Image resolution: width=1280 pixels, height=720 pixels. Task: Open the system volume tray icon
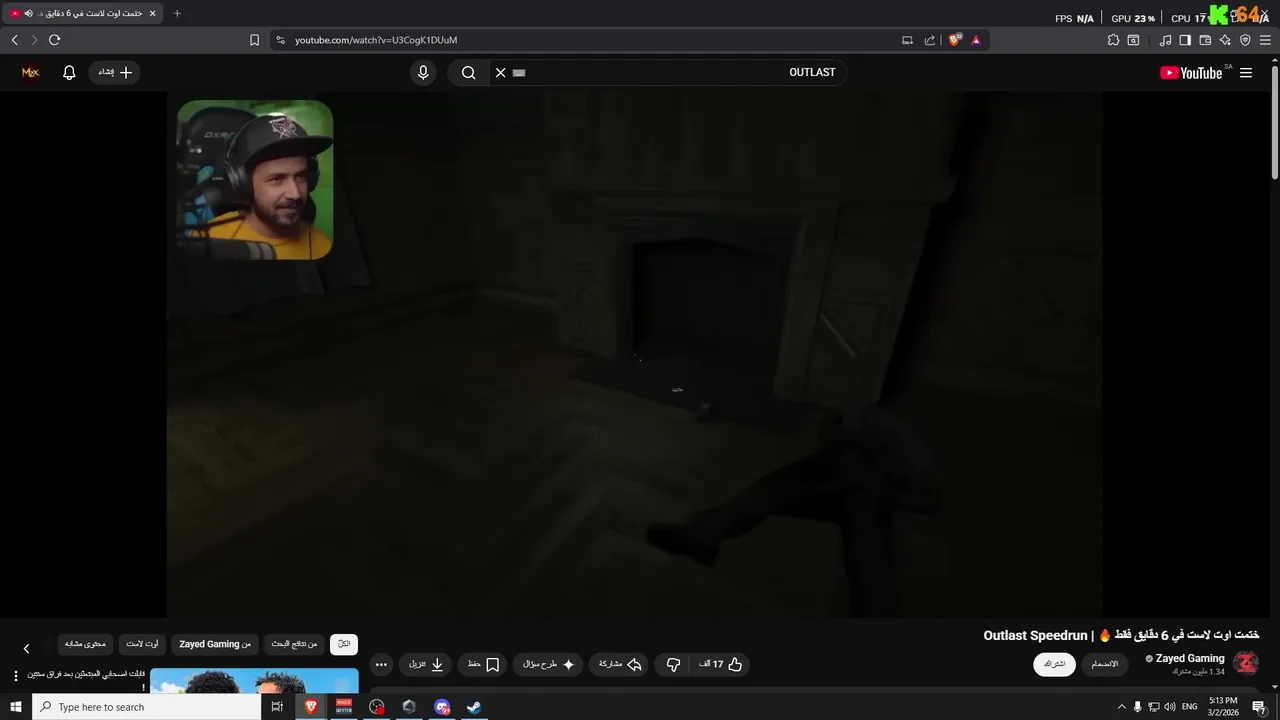pyautogui.click(x=1169, y=707)
